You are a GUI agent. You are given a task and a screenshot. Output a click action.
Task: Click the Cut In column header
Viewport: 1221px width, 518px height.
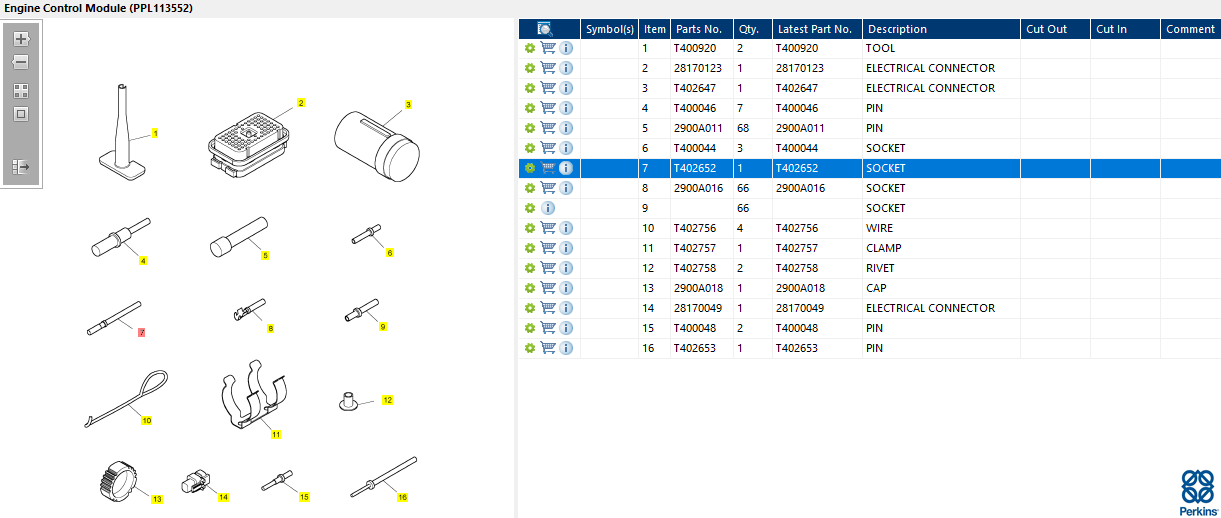pyautogui.click(x=1125, y=29)
